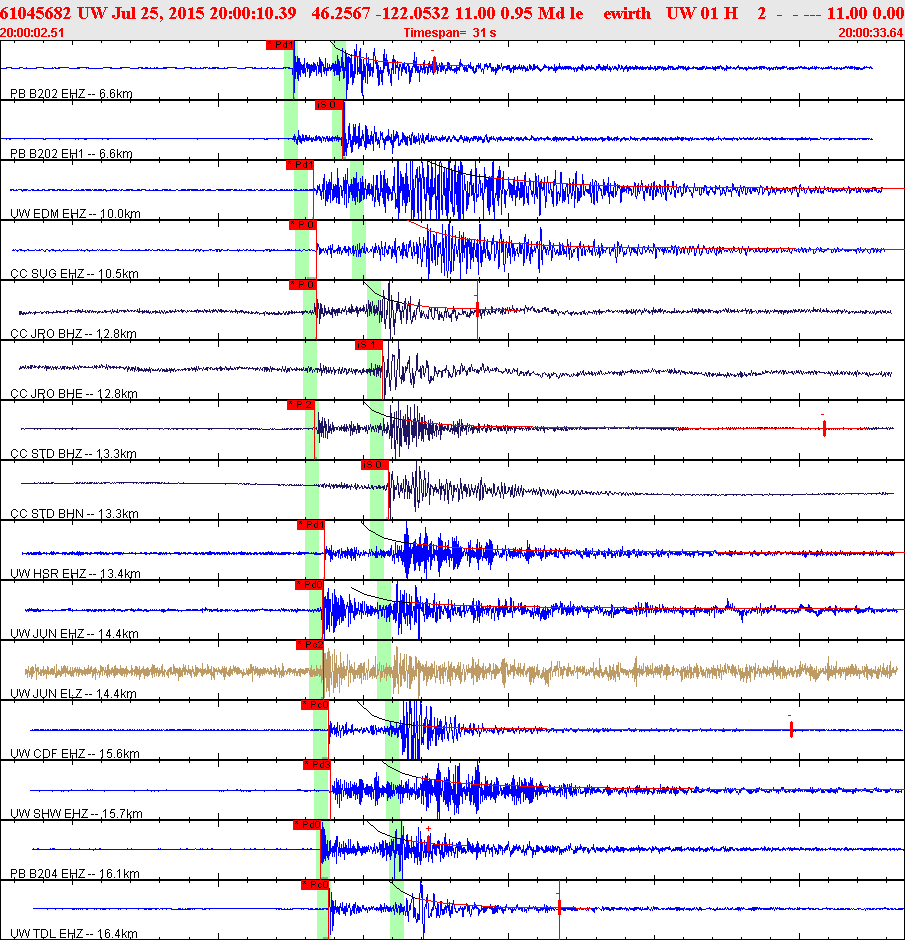Click the 'CC JRO BHE -- 12.8km' station label
The height and width of the screenshot is (940, 905).
click(74, 394)
